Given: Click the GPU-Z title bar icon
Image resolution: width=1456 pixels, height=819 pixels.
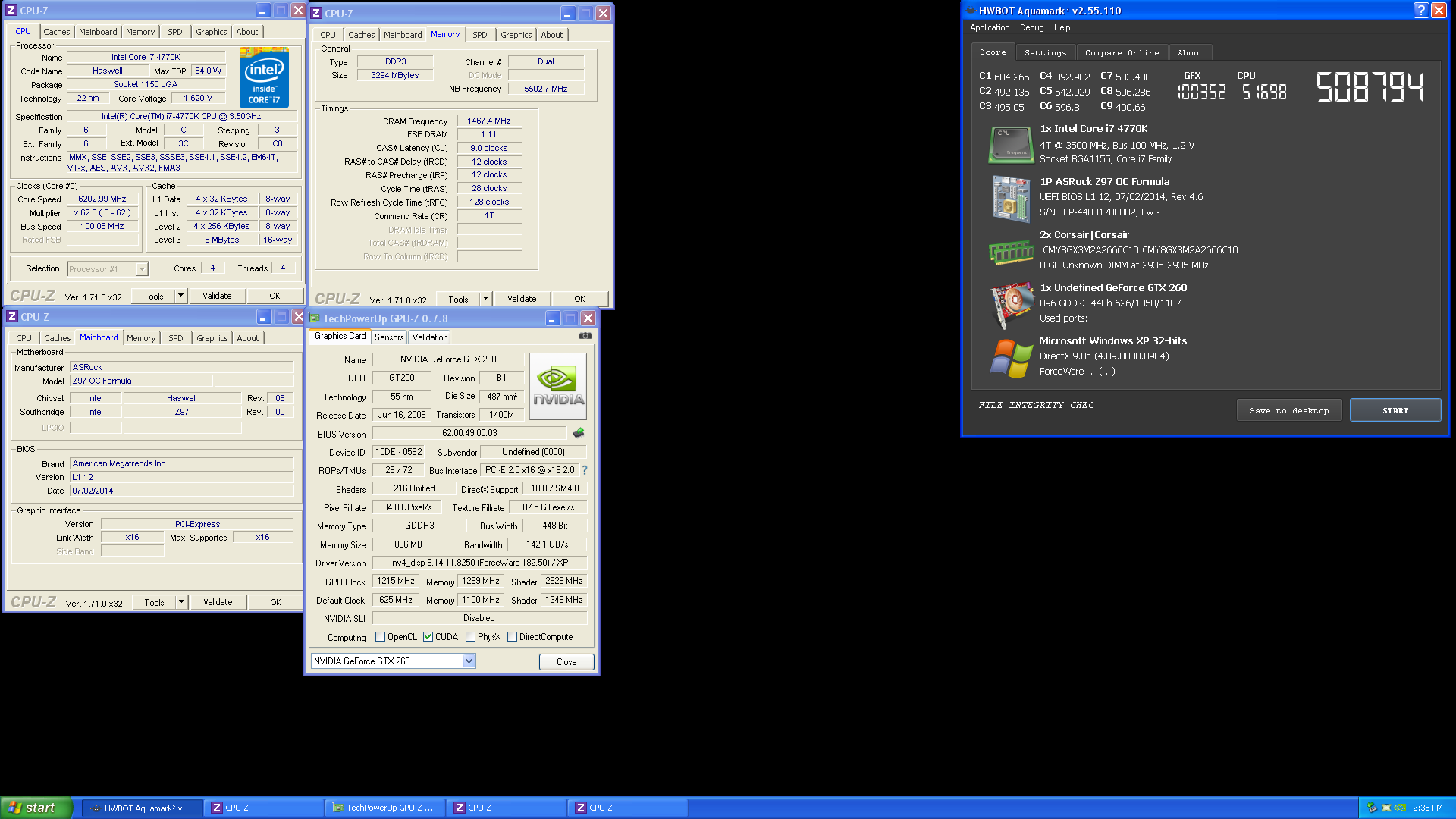Looking at the screenshot, I should [315, 318].
